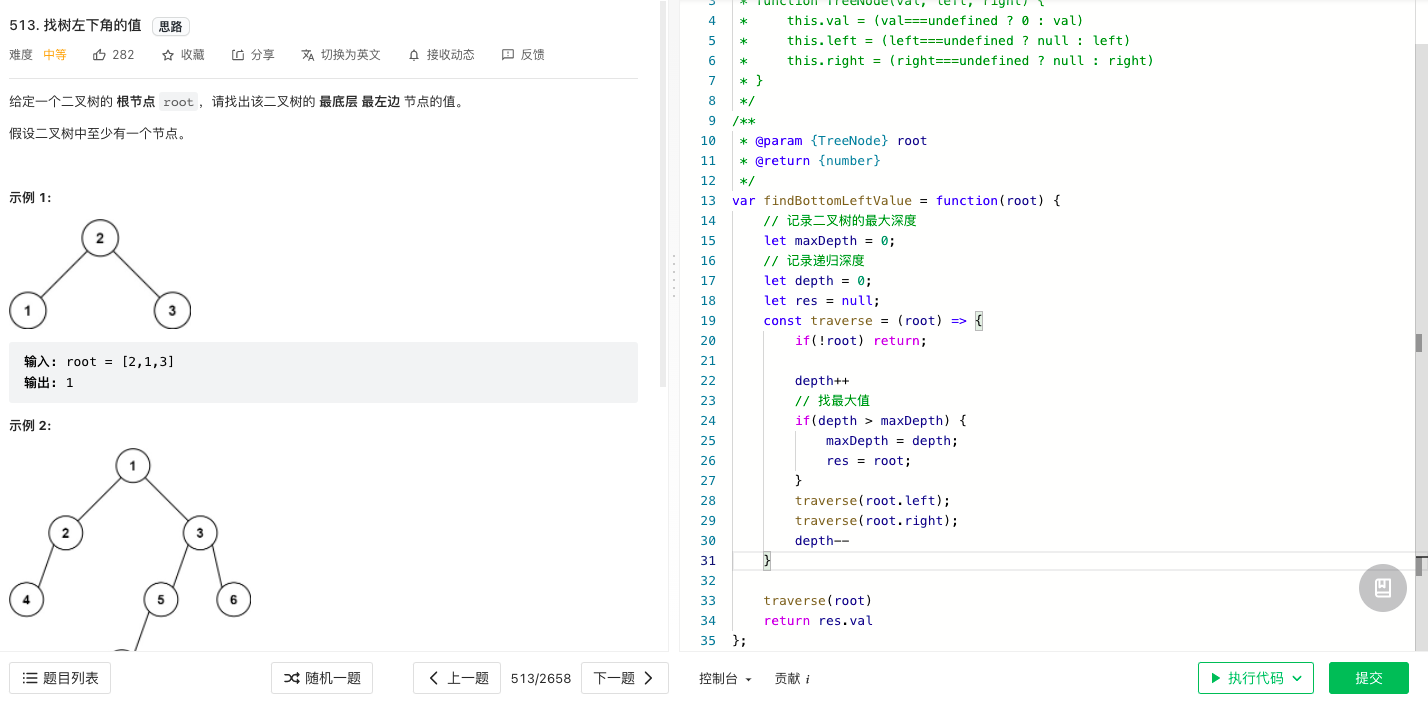Click the inline code root in description
This screenshot has width=1428, height=703.
178,102
